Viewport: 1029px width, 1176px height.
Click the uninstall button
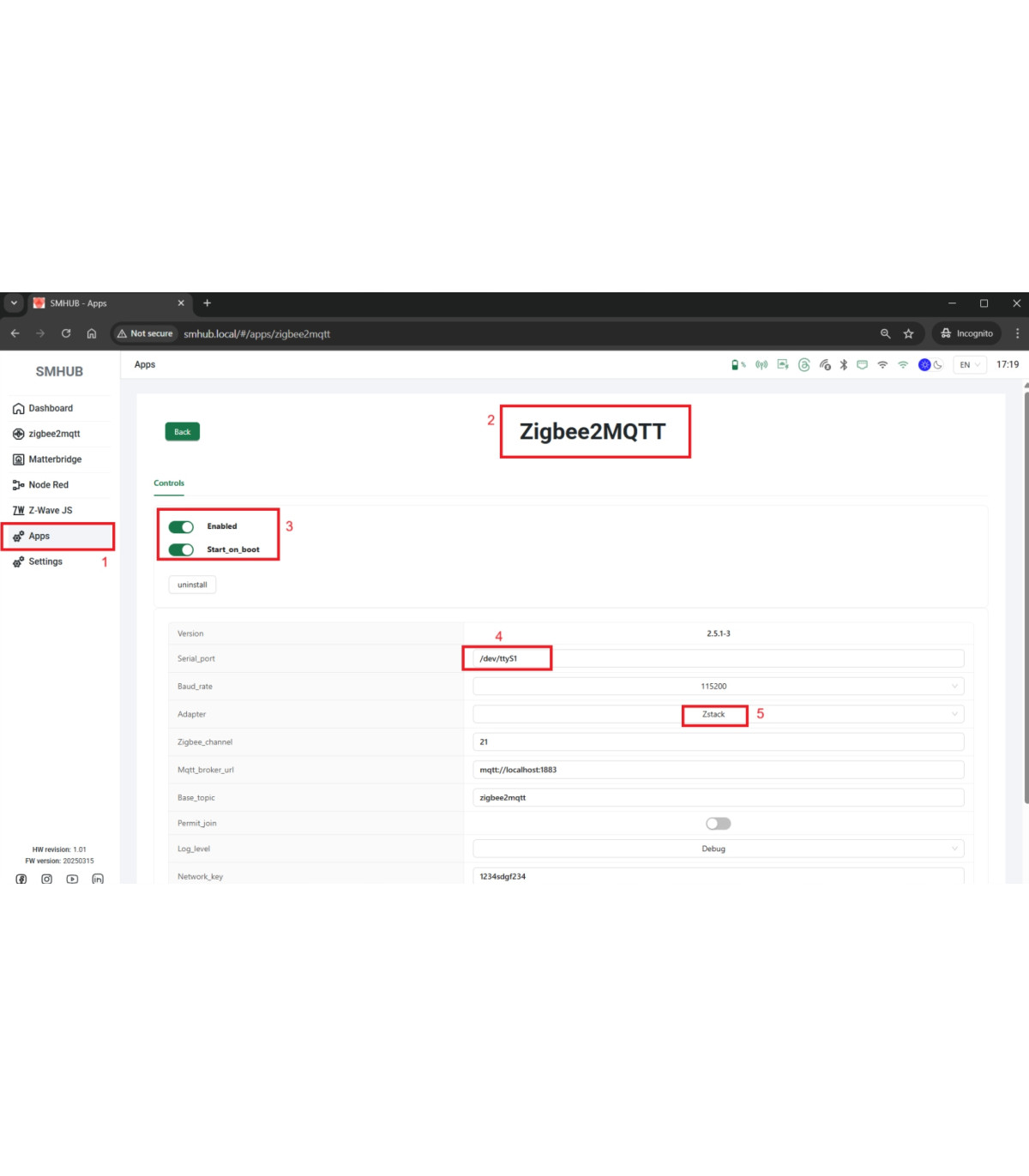192,585
